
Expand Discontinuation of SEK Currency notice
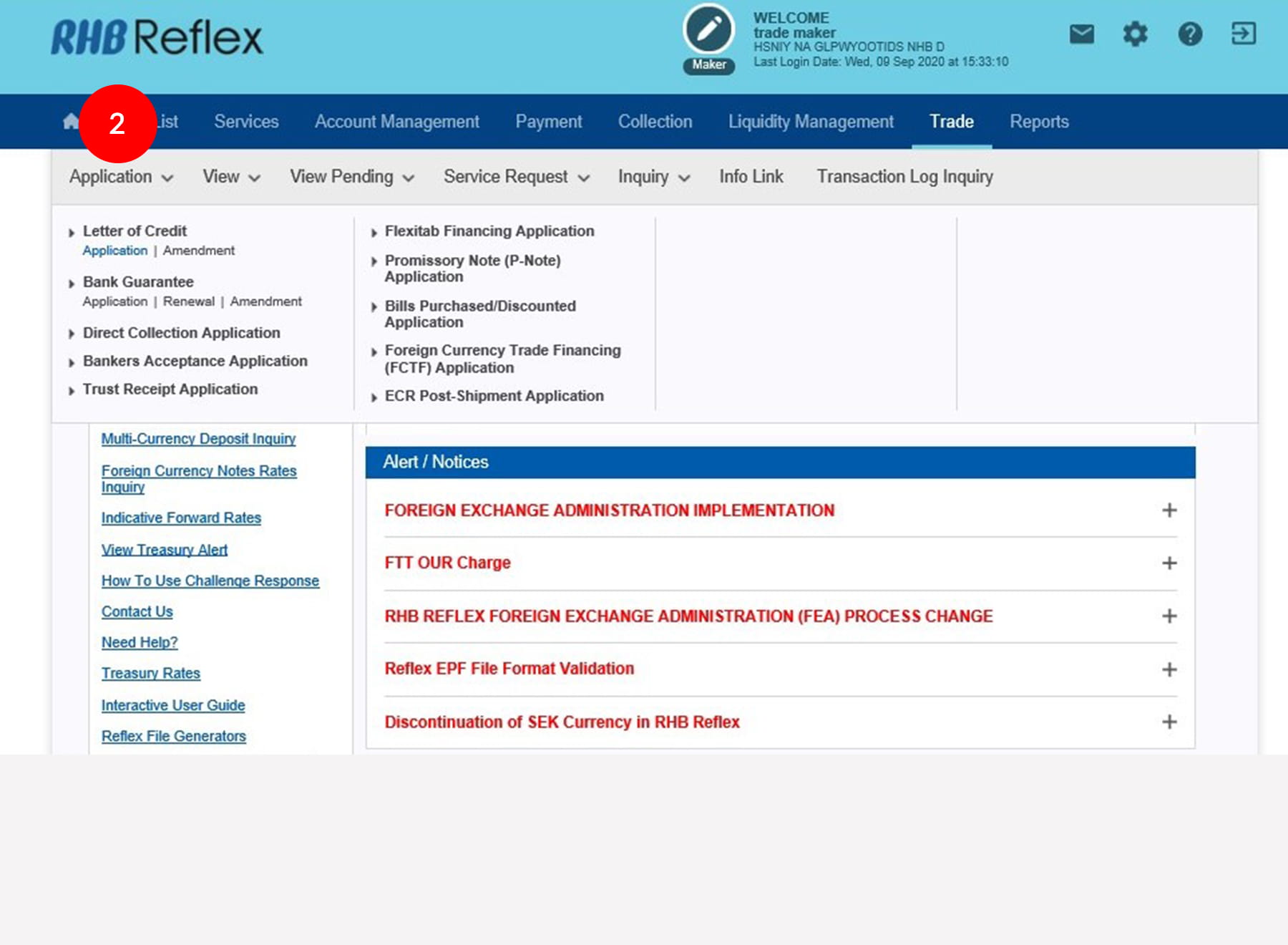click(1169, 722)
